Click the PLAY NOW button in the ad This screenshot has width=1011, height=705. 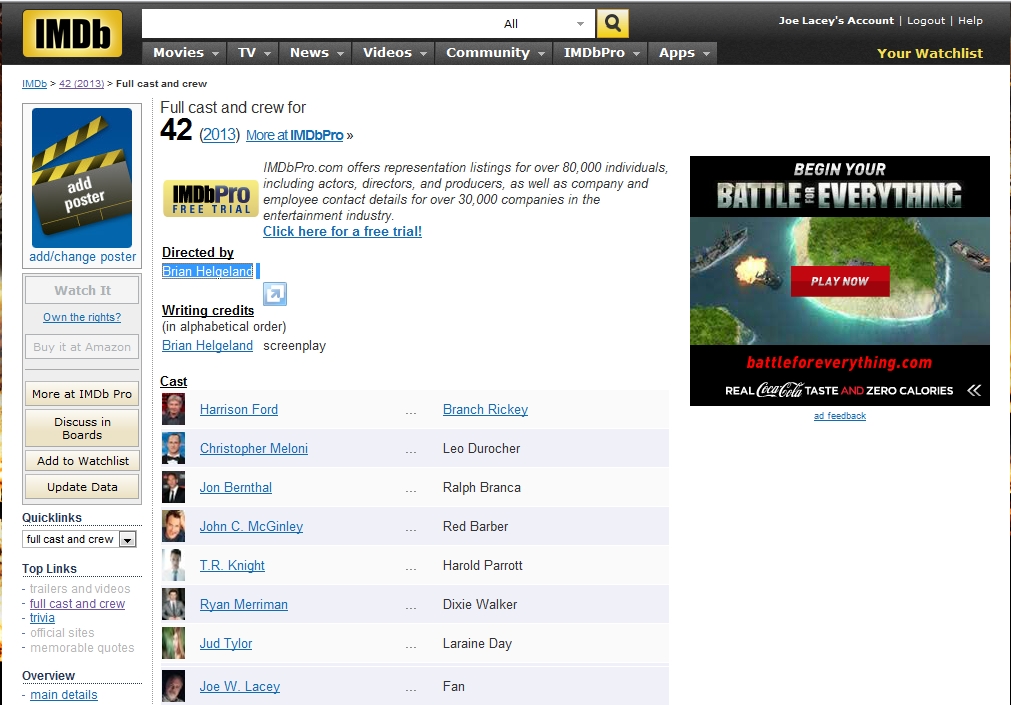(840, 281)
